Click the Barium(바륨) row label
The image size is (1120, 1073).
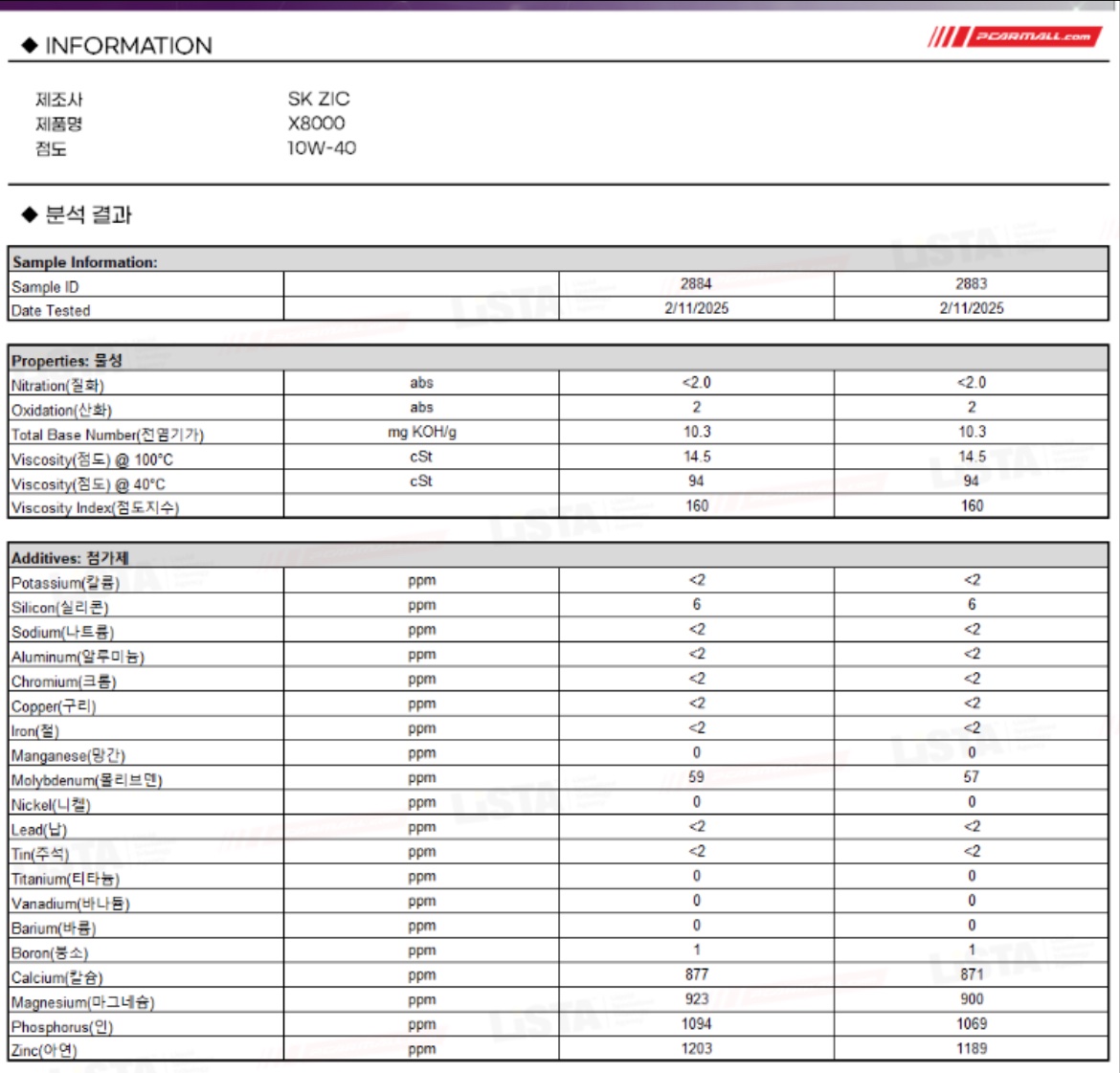(54, 928)
